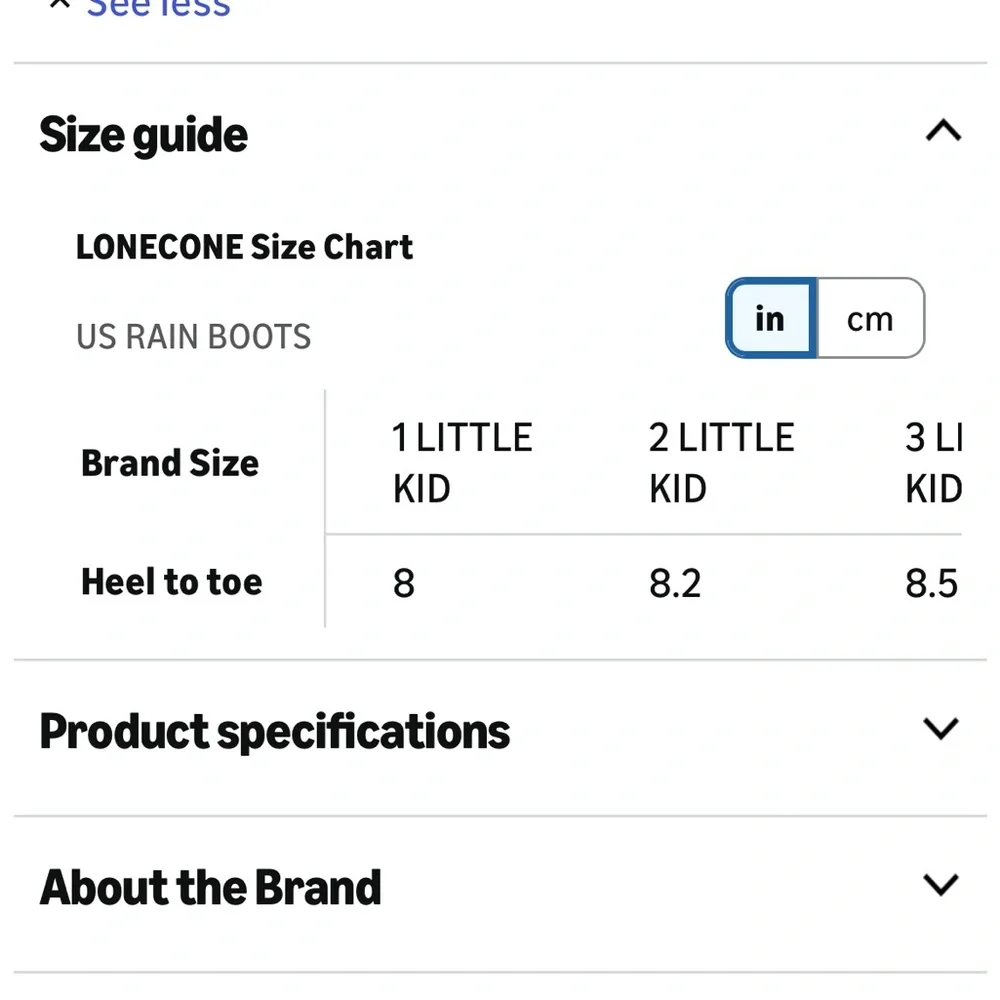1000x1000 pixels.
Task: Click the Heel to toe row label
Action: 171,581
